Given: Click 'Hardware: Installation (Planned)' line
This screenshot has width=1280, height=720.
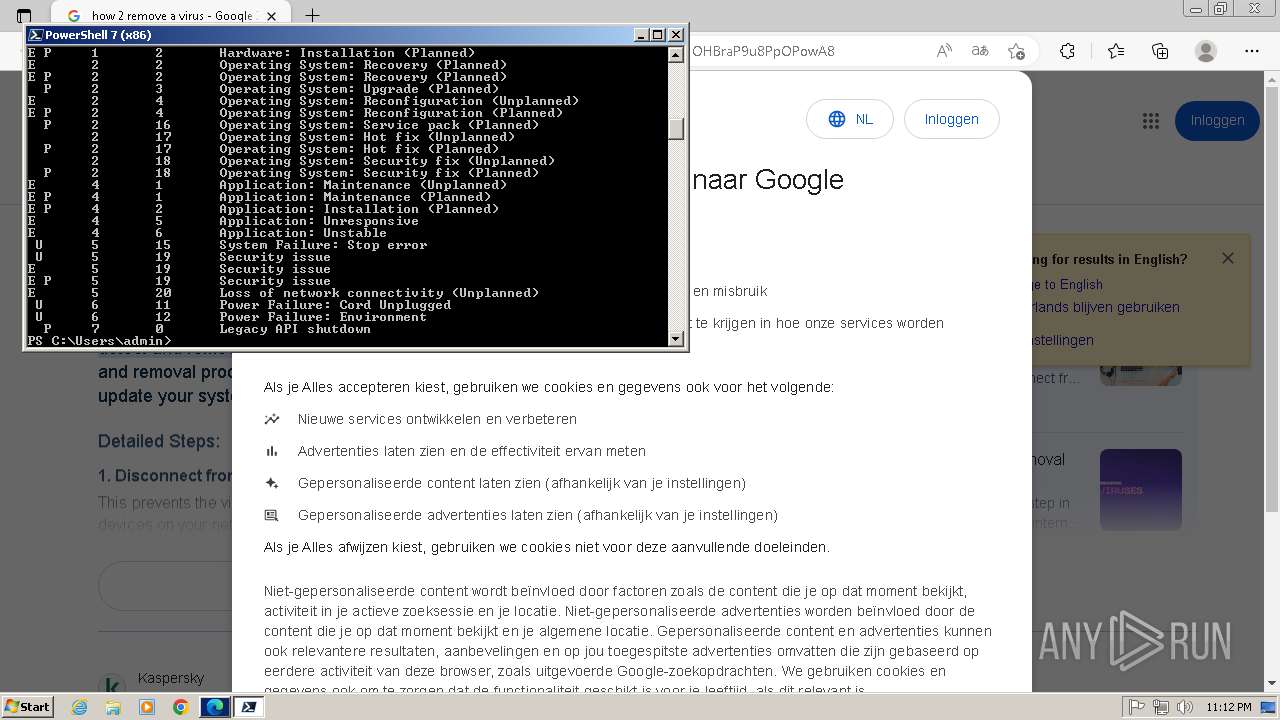Looking at the screenshot, I should (x=347, y=53).
